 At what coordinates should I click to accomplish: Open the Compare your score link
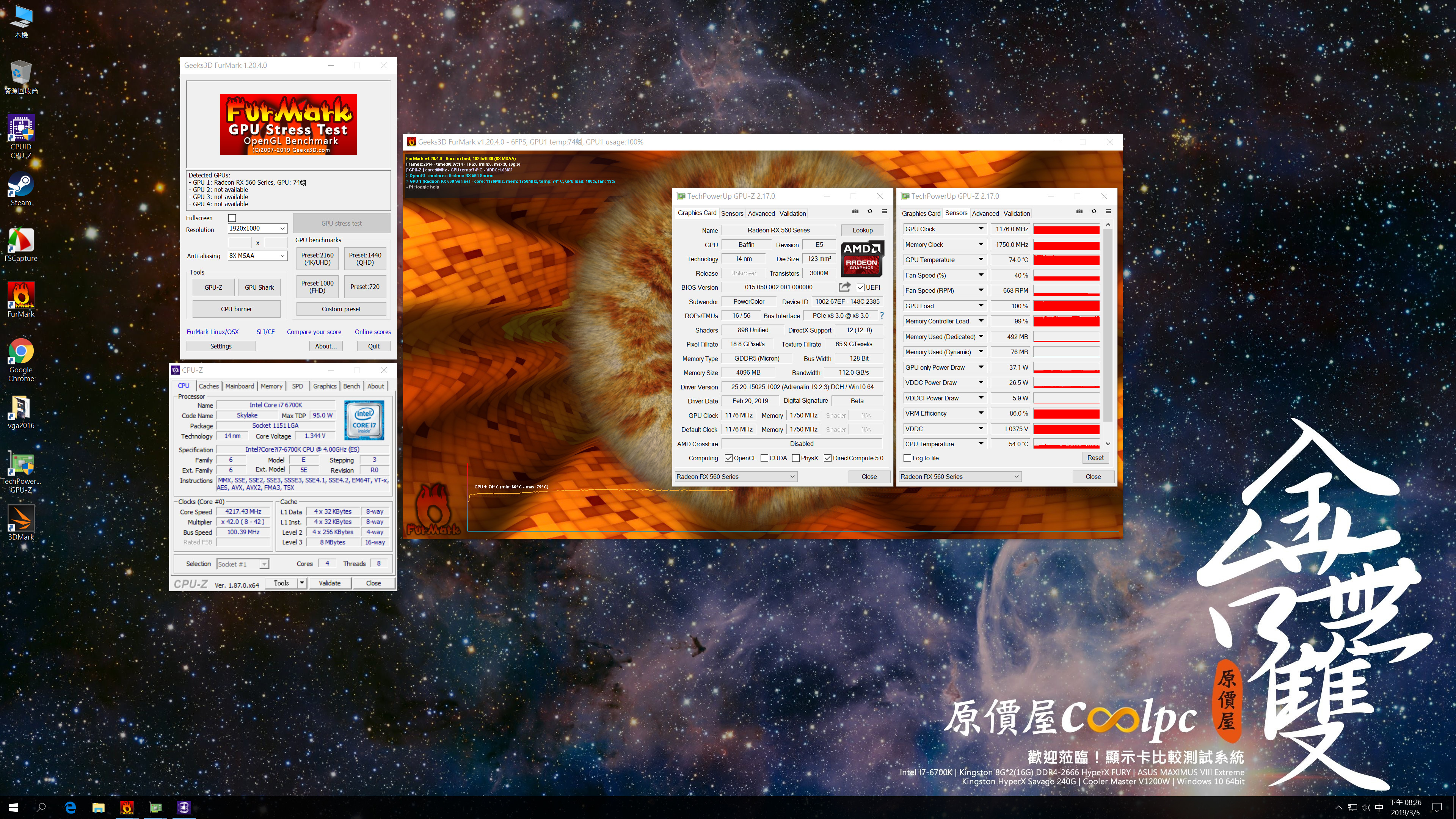(x=314, y=332)
